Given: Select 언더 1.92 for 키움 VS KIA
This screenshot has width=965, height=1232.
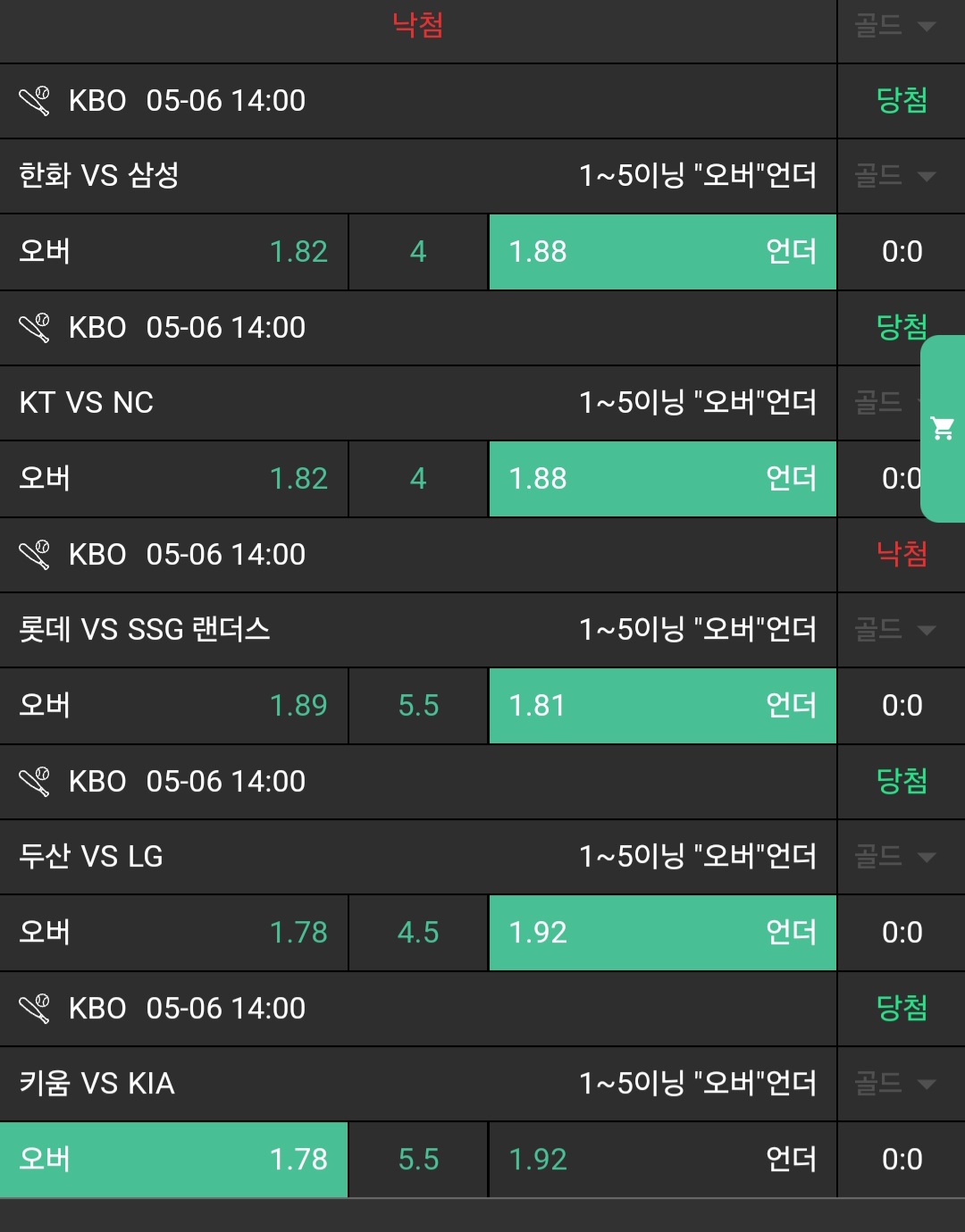Looking at the screenshot, I should tap(662, 1160).
